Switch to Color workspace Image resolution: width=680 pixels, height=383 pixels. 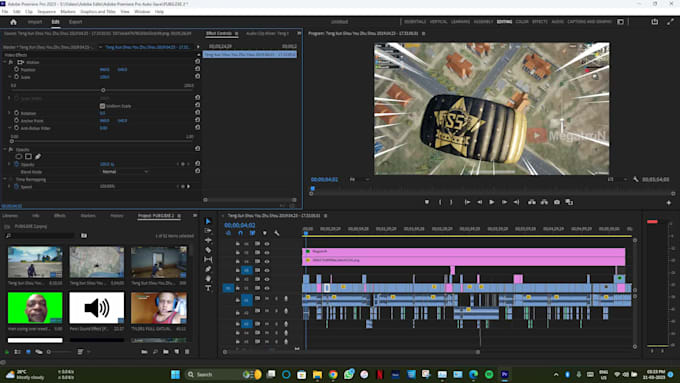(x=522, y=22)
